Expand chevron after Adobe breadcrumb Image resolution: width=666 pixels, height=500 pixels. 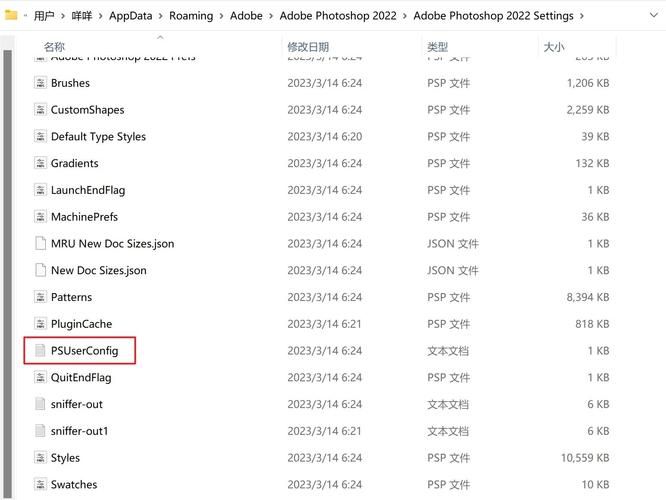(271, 16)
